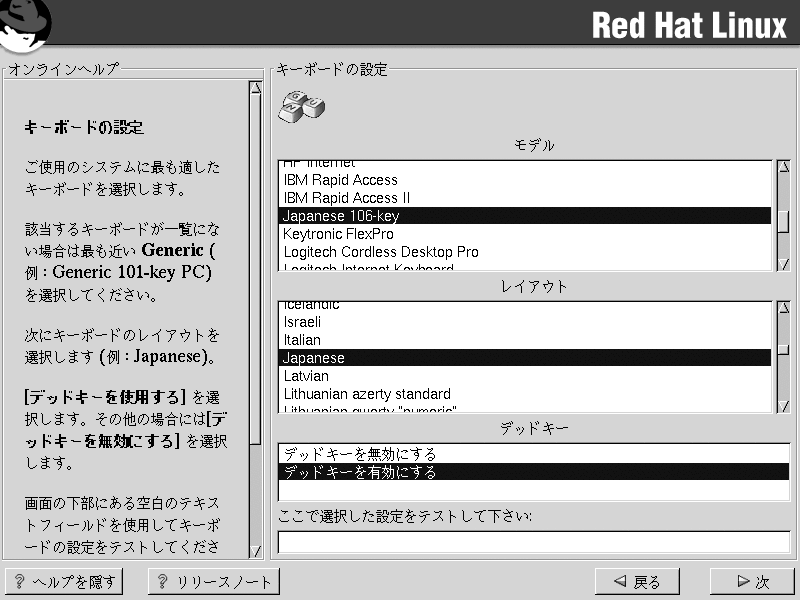This screenshot has width=800, height=600.
Task: Choose IBM Rapid Access II model
Action: [346, 198]
